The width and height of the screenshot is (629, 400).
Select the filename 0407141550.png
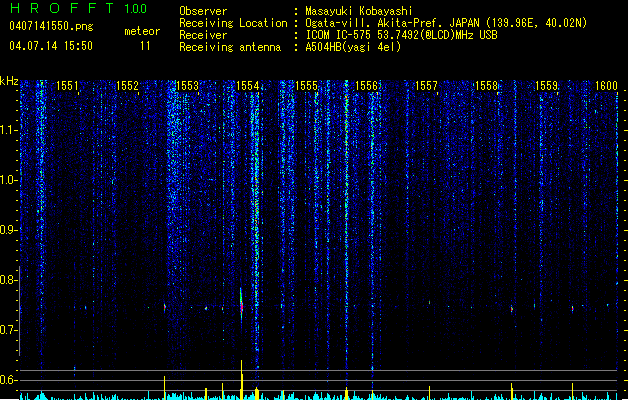click(51, 26)
